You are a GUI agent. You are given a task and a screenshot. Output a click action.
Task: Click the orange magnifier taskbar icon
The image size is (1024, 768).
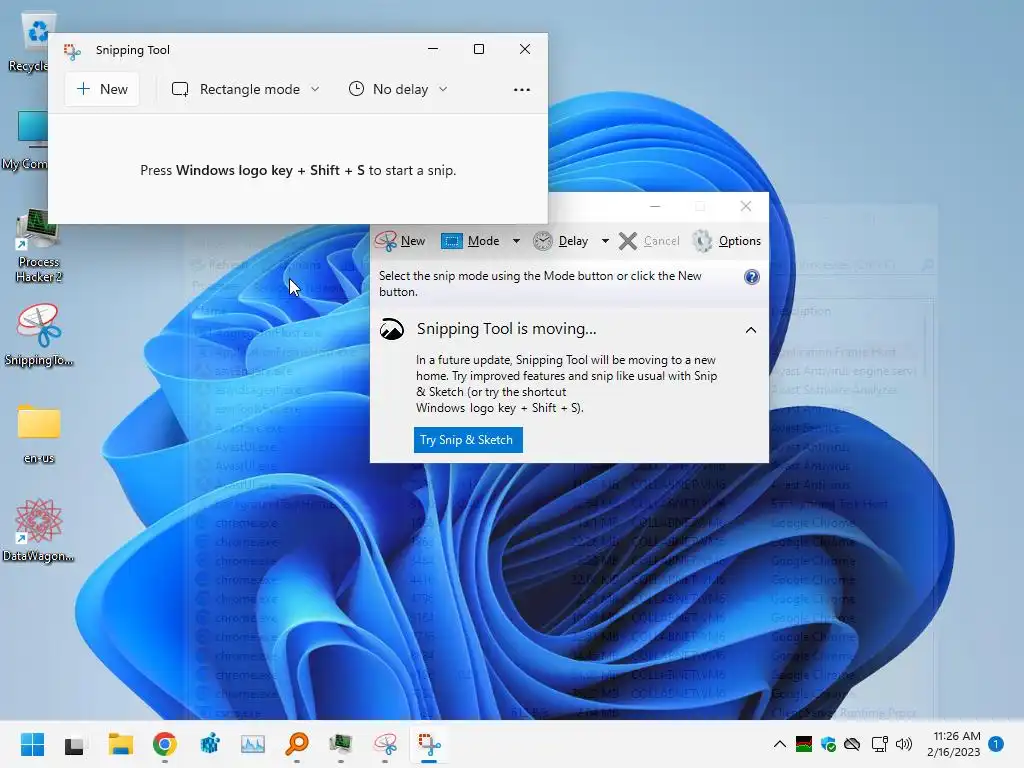click(297, 744)
